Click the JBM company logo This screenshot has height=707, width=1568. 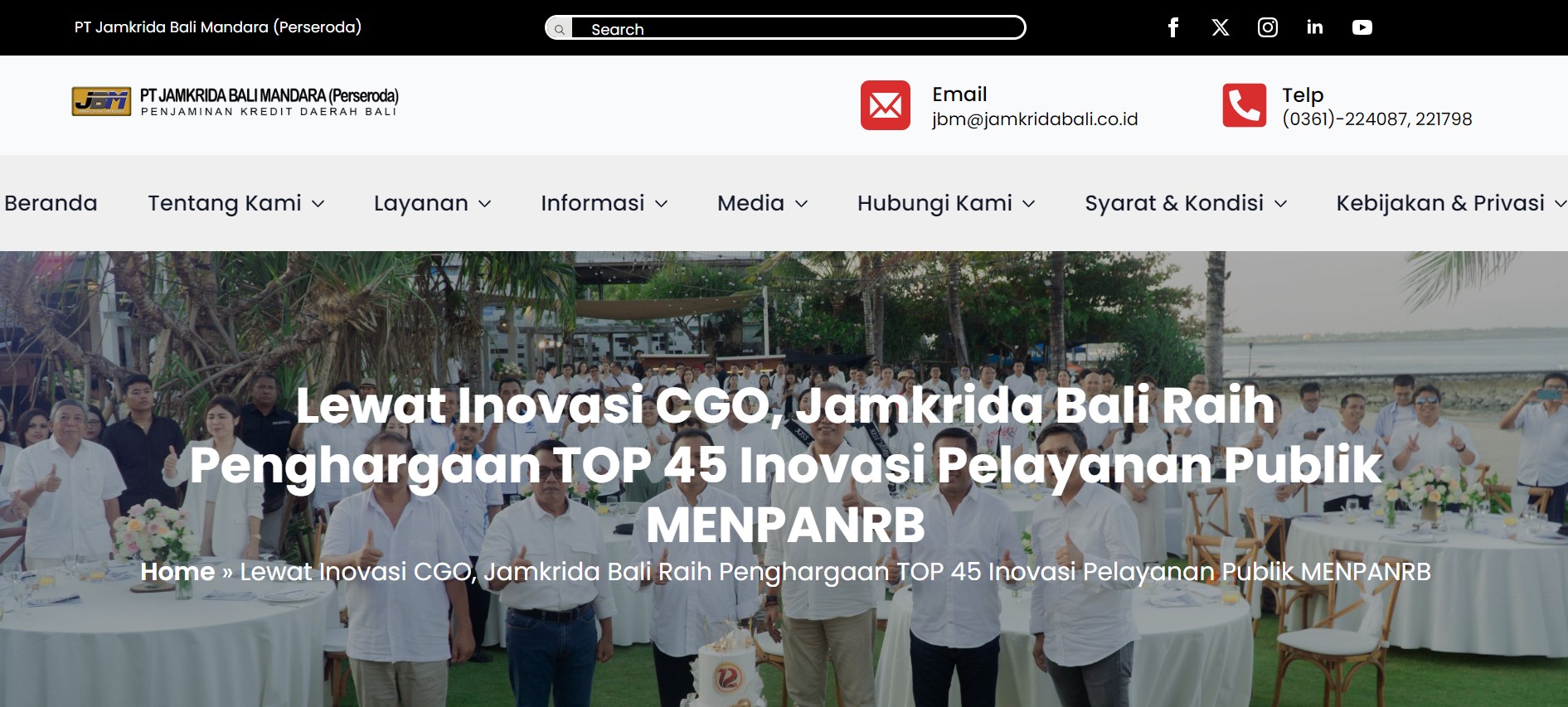pos(101,101)
